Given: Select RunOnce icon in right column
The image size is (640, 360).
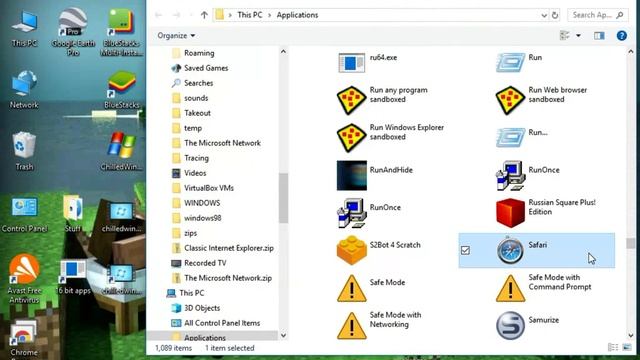Looking at the screenshot, I should click(x=510, y=176).
